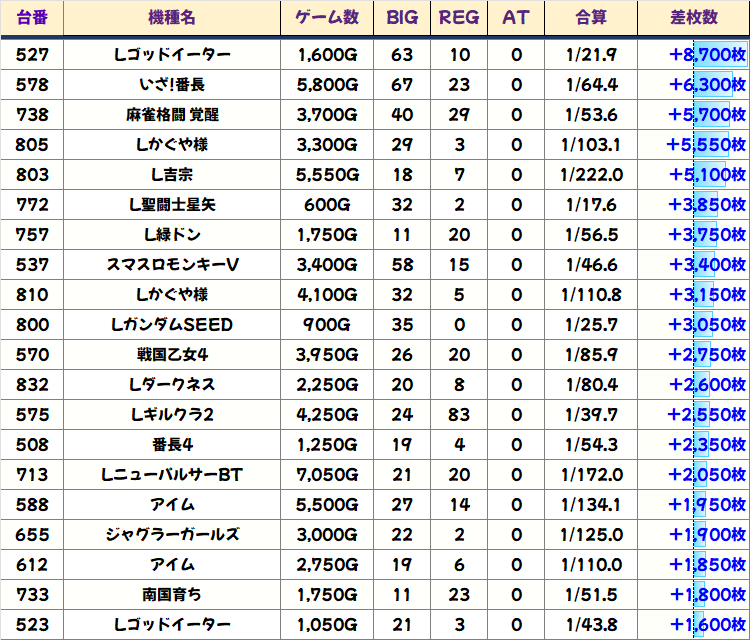This screenshot has width=750, height=640.
Task: Click the +1,900枚 difference value
Action: (707, 535)
